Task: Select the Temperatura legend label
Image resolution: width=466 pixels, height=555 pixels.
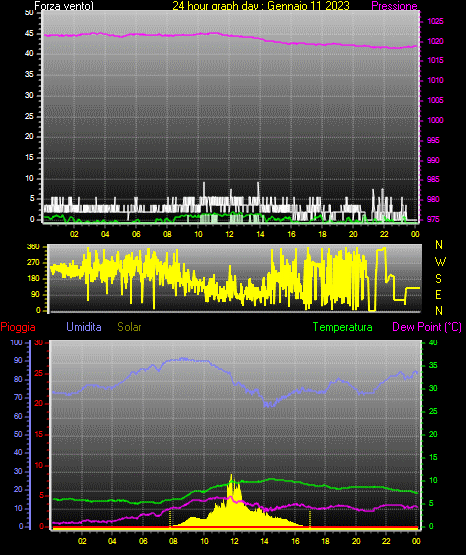Action: (x=342, y=327)
